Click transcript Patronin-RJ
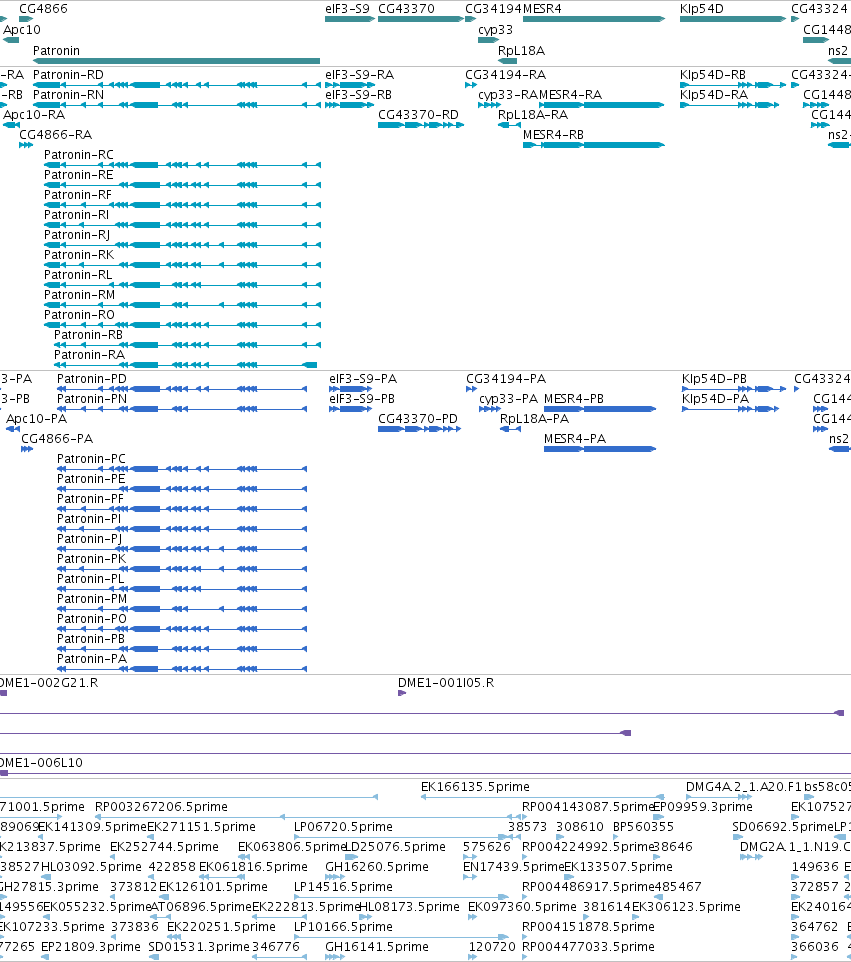The height and width of the screenshot is (962, 851). click(182, 245)
